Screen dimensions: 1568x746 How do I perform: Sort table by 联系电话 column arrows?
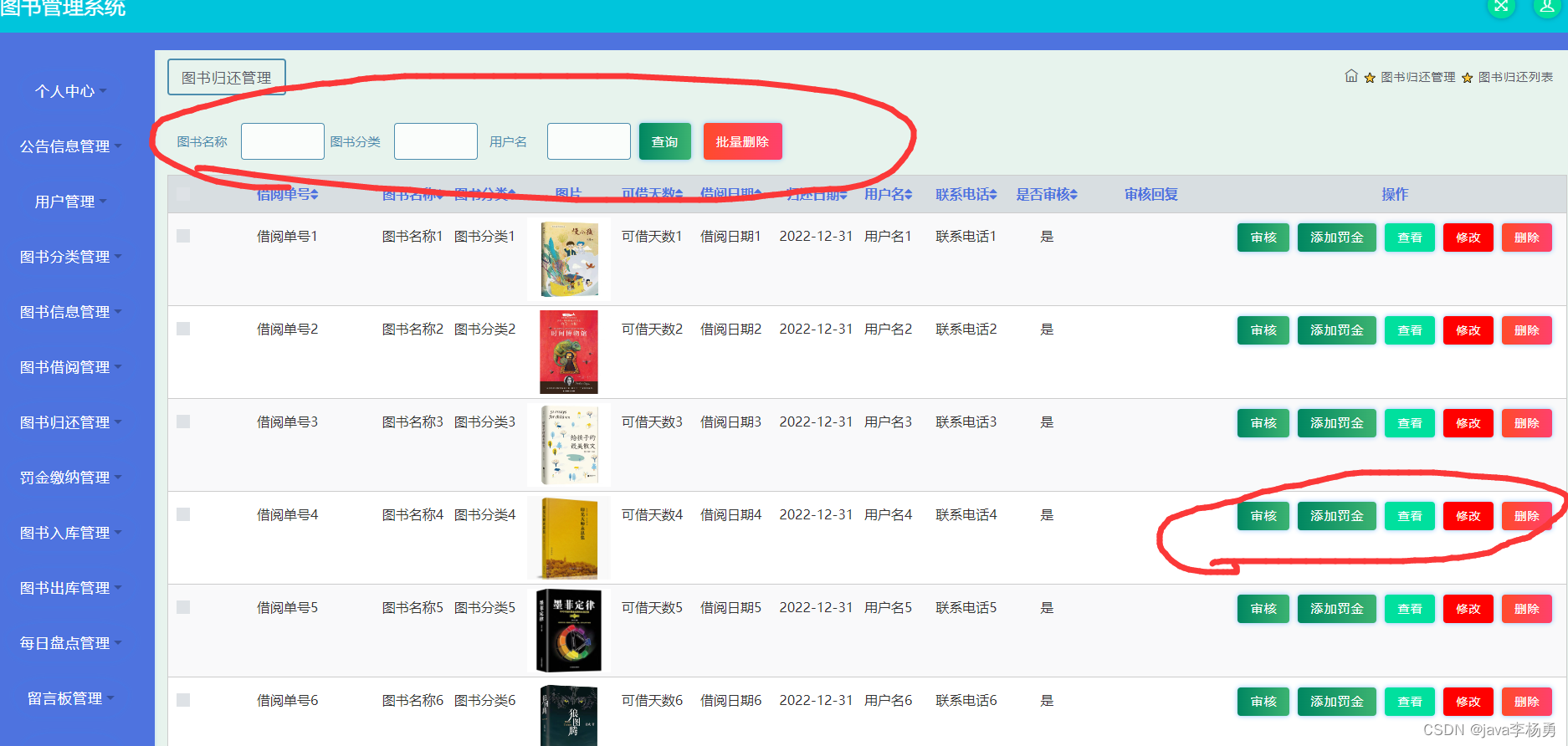[993, 195]
